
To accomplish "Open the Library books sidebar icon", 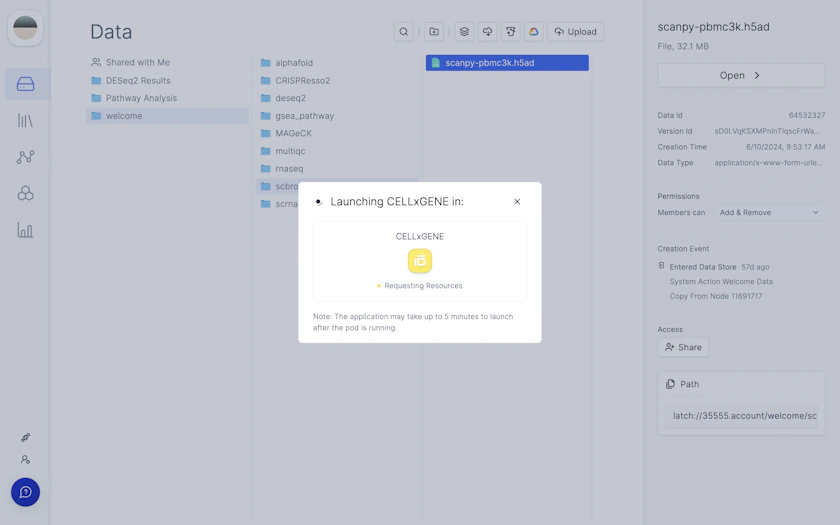I will (x=25, y=121).
